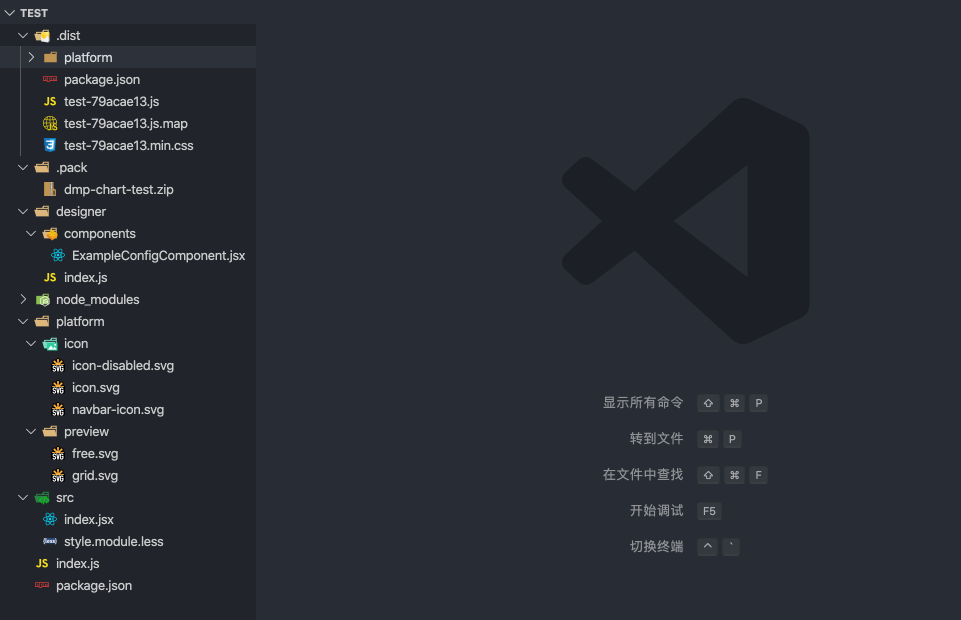Click the node_modules folder icon
This screenshot has height=620, width=961.
coord(42,300)
